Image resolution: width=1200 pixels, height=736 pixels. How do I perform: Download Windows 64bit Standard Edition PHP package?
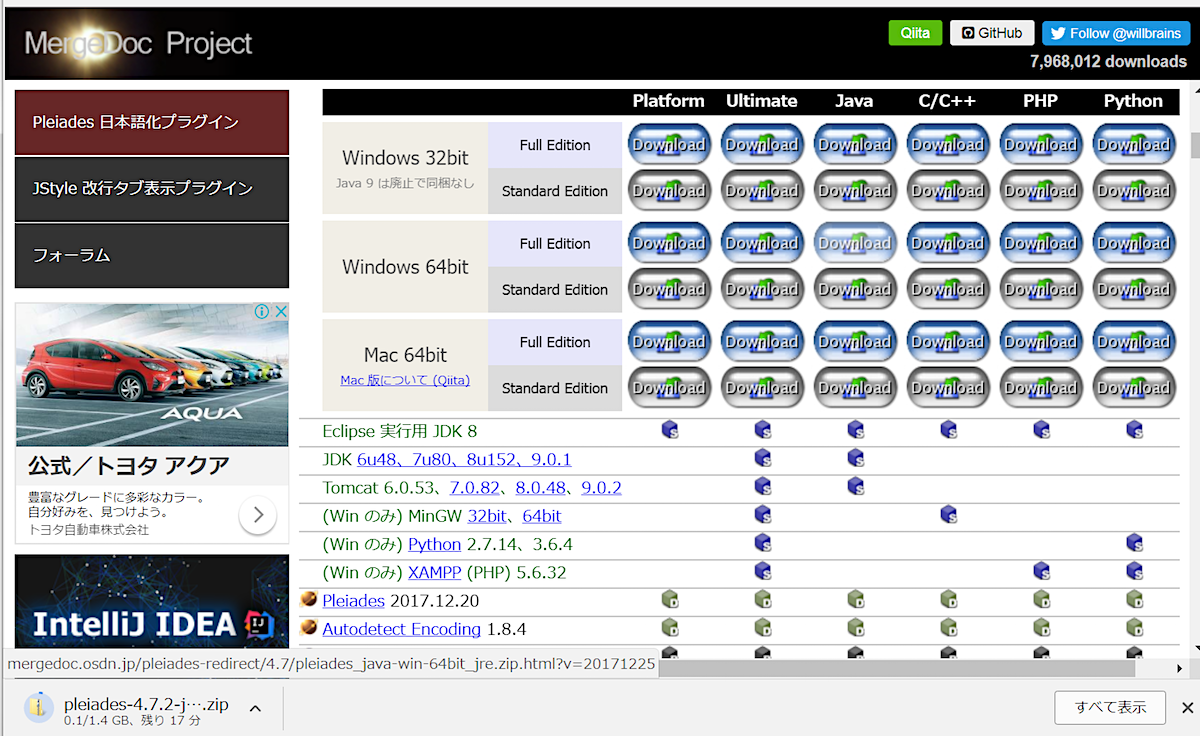(x=1040, y=289)
